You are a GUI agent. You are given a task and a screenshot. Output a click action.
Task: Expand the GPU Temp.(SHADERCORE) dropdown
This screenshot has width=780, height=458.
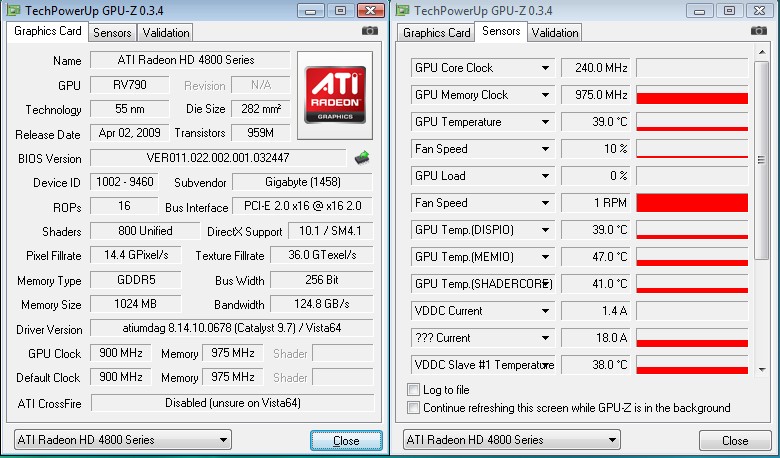click(x=546, y=284)
